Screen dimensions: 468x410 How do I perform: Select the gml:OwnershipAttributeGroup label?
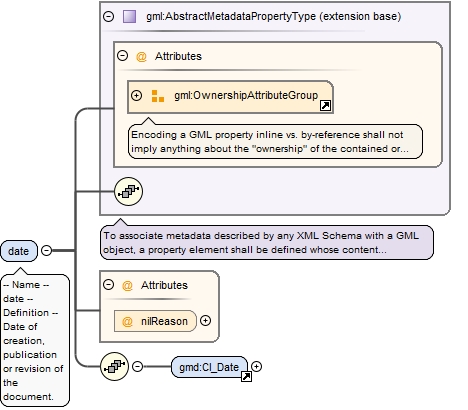coord(246,95)
